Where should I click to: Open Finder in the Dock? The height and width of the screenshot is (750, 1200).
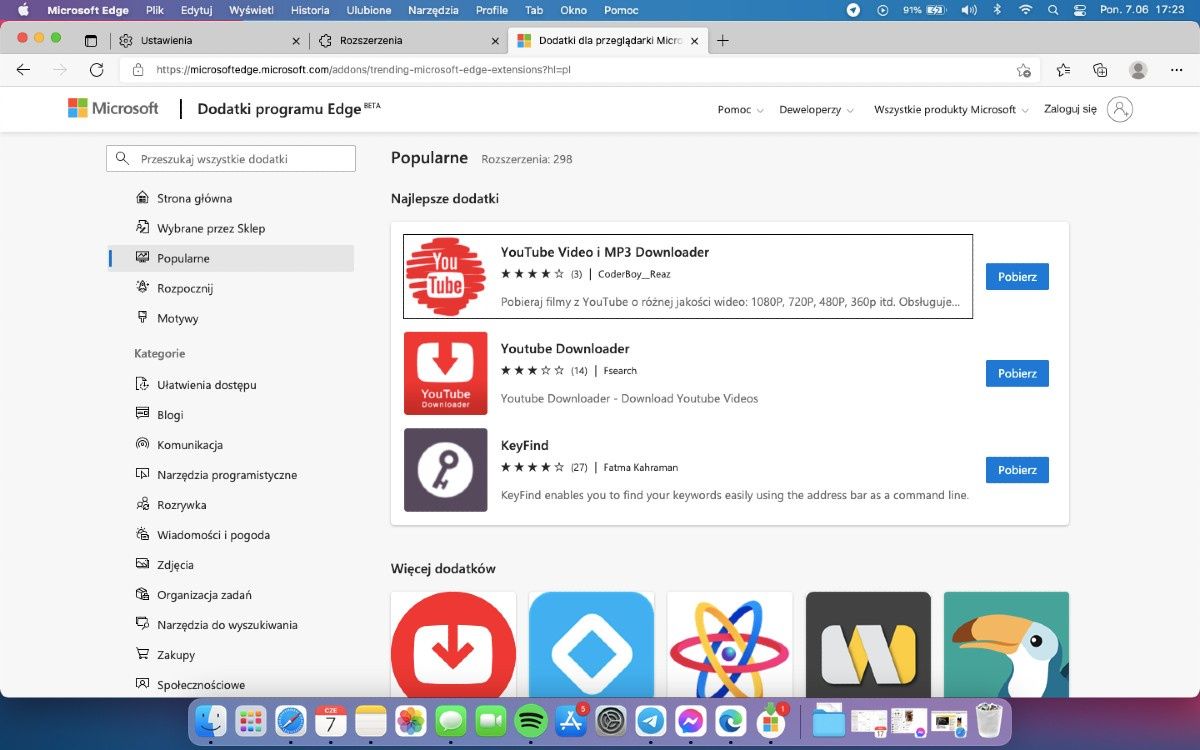point(210,720)
